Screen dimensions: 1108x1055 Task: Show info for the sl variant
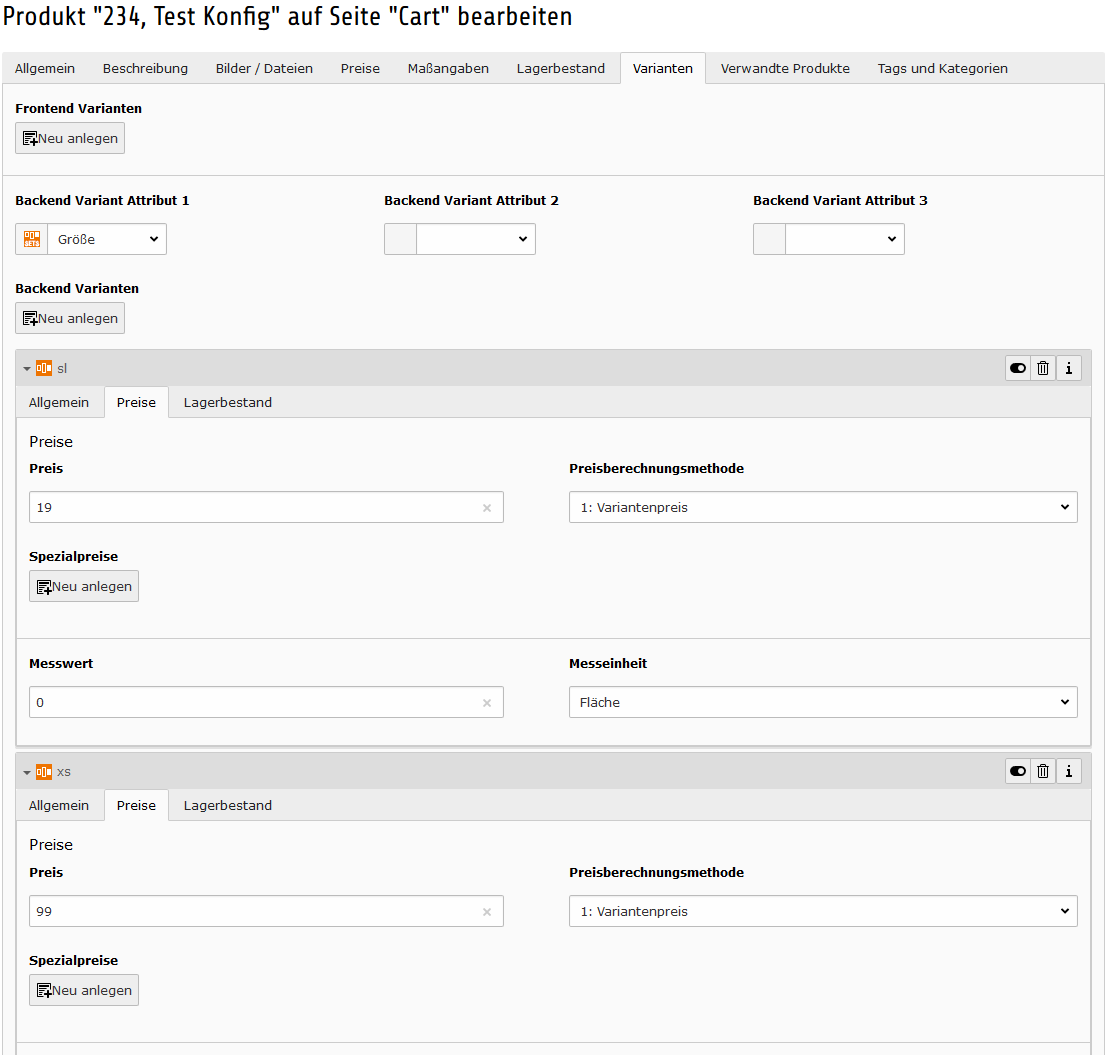[x=1068, y=368]
